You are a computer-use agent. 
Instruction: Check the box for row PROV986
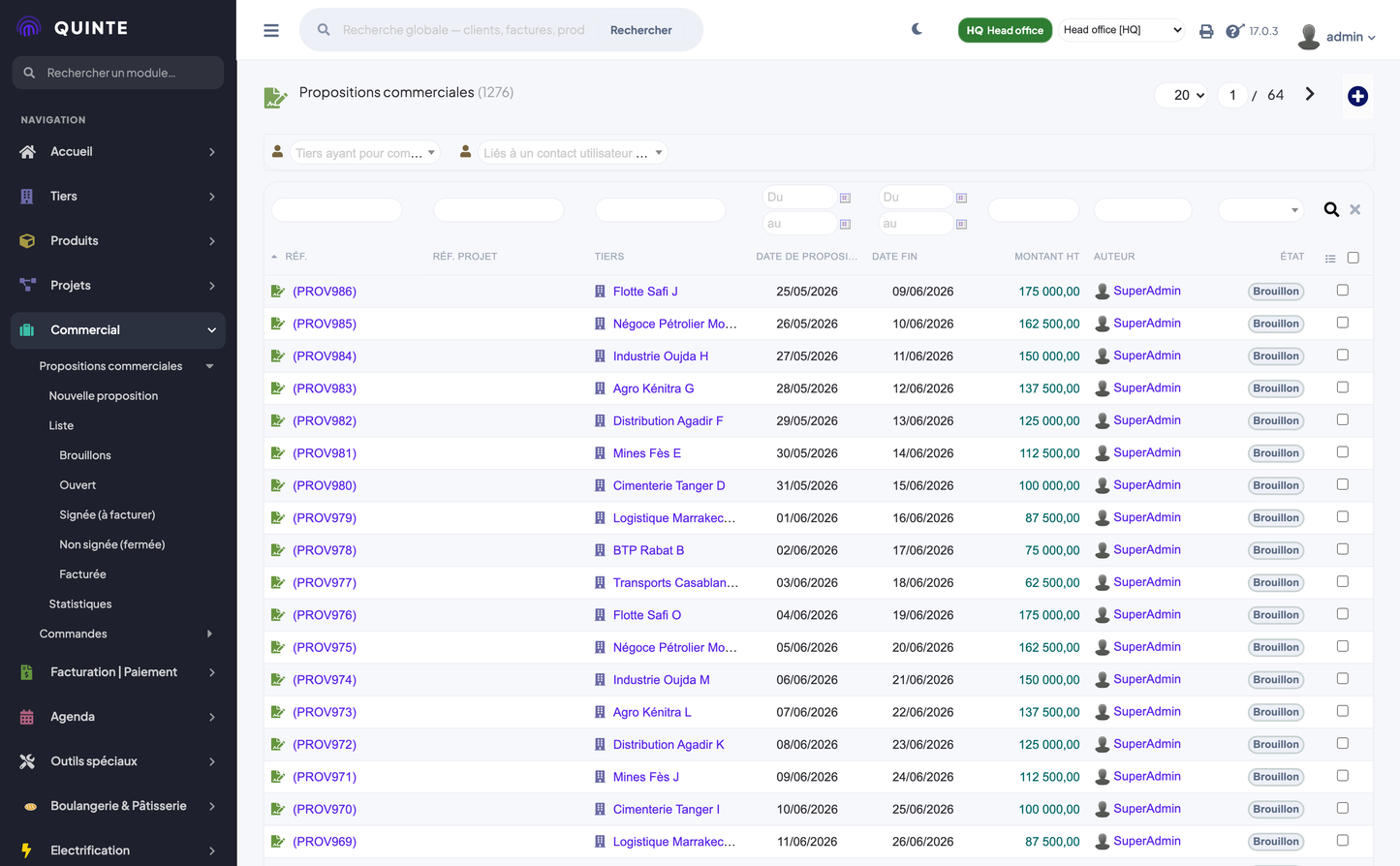pyautogui.click(x=1343, y=290)
